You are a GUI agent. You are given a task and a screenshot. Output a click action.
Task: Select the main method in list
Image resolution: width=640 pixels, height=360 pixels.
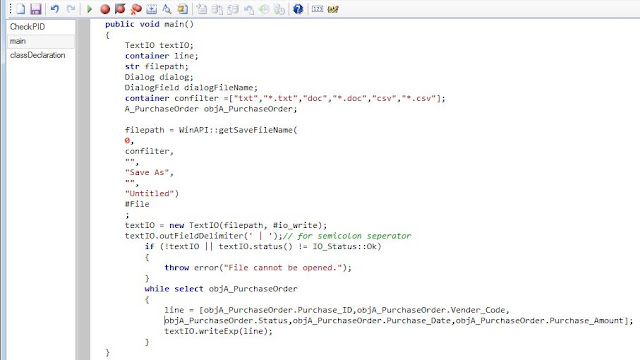[41, 41]
